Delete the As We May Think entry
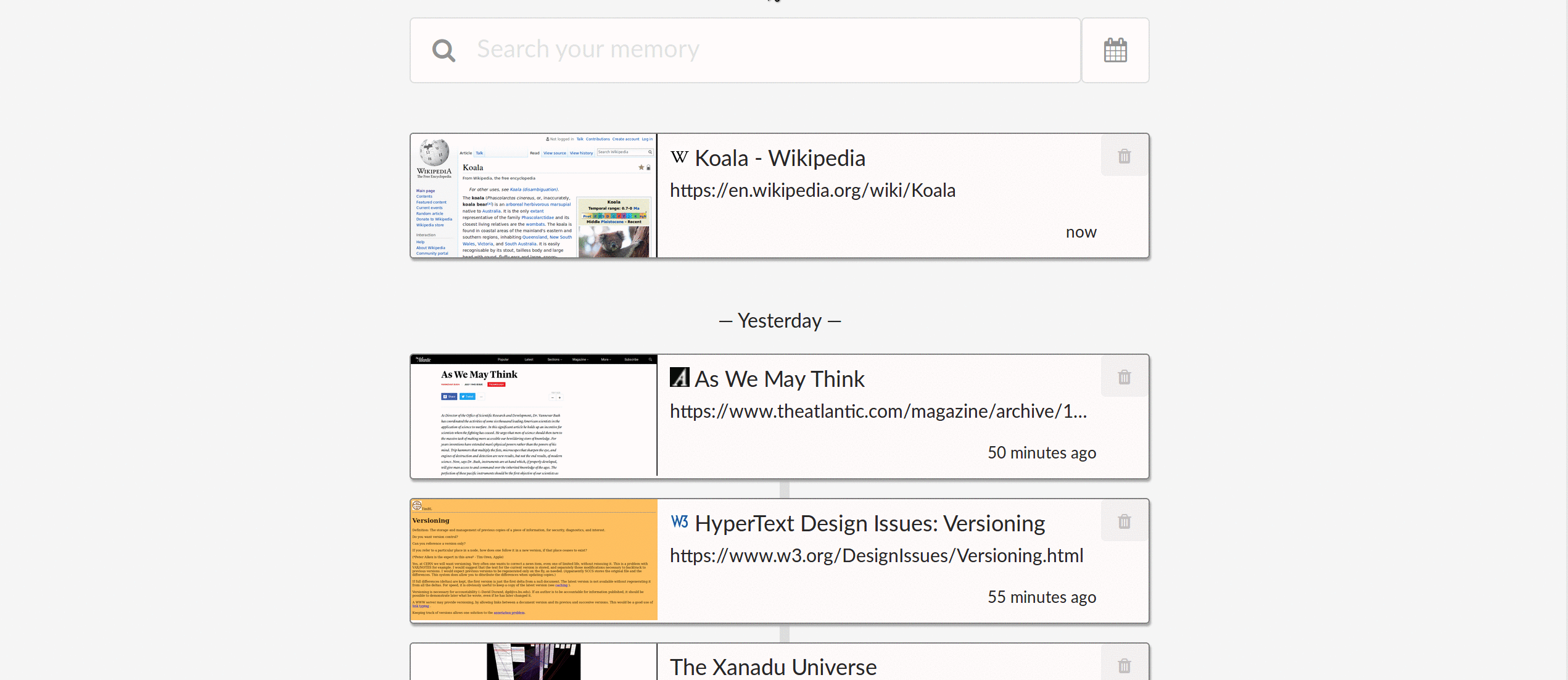The height and width of the screenshot is (680, 1568). click(1124, 377)
